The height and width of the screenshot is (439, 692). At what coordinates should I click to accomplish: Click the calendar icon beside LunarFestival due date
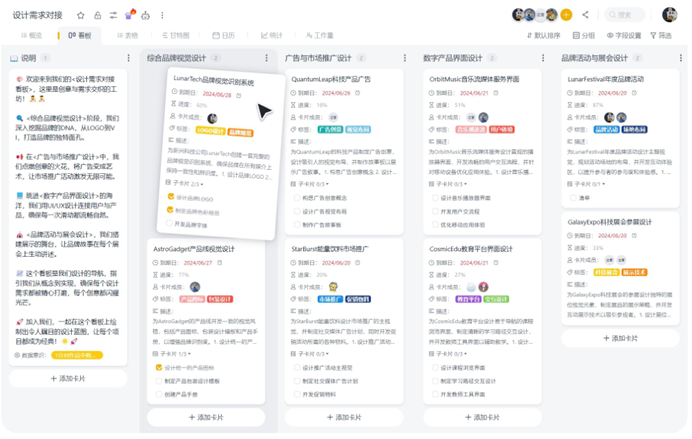tap(634, 93)
